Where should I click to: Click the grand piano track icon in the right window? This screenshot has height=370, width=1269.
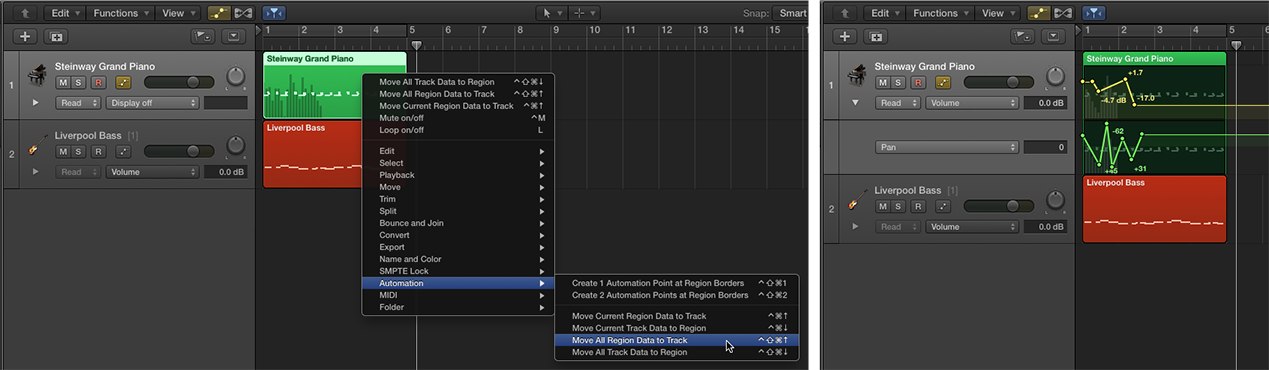coord(858,76)
